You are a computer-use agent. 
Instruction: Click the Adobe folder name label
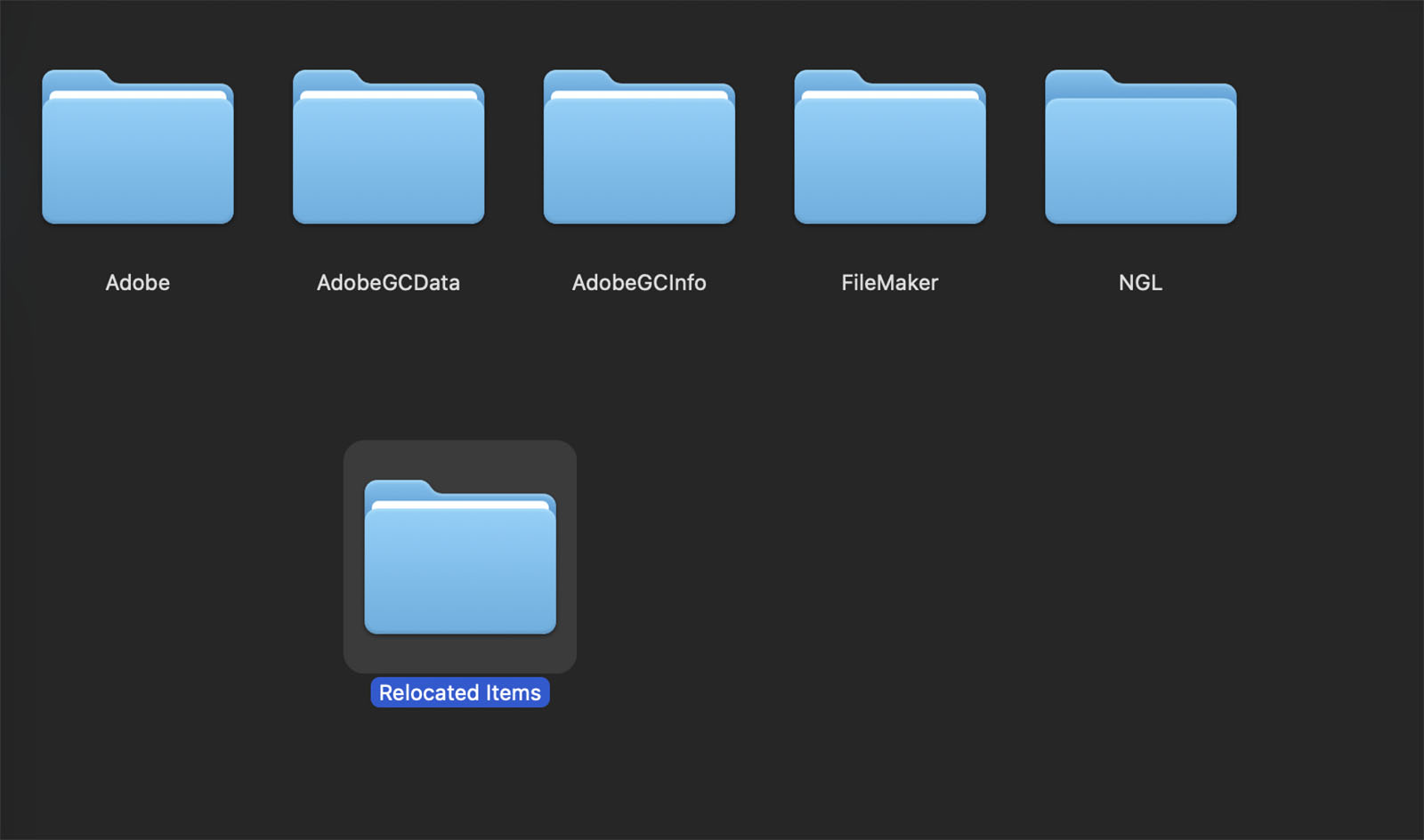[138, 283]
